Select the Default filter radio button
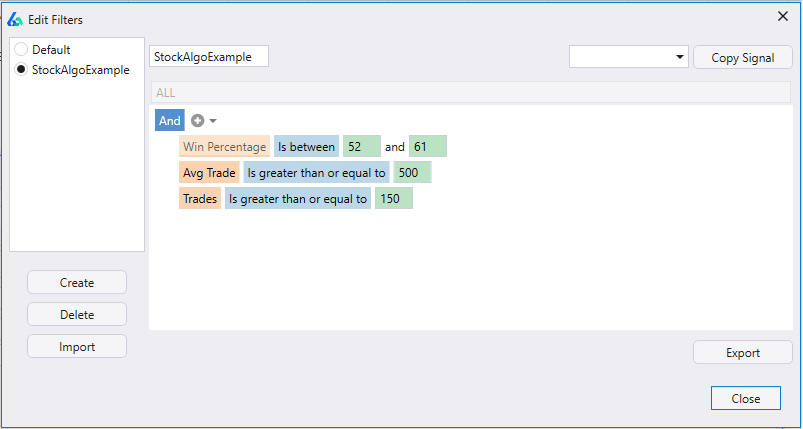803x429 pixels. point(21,49)
